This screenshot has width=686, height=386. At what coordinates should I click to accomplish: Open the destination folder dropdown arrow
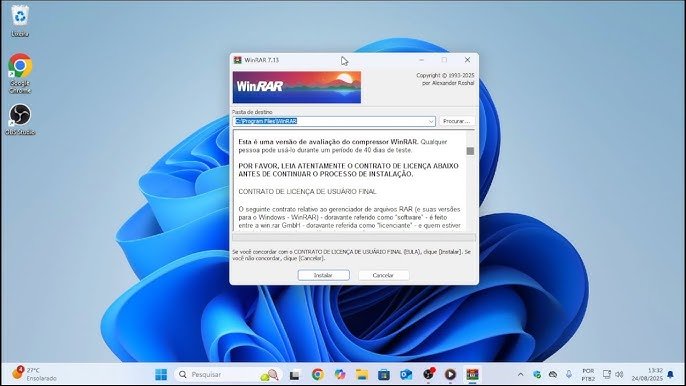[x=431, y=121]
